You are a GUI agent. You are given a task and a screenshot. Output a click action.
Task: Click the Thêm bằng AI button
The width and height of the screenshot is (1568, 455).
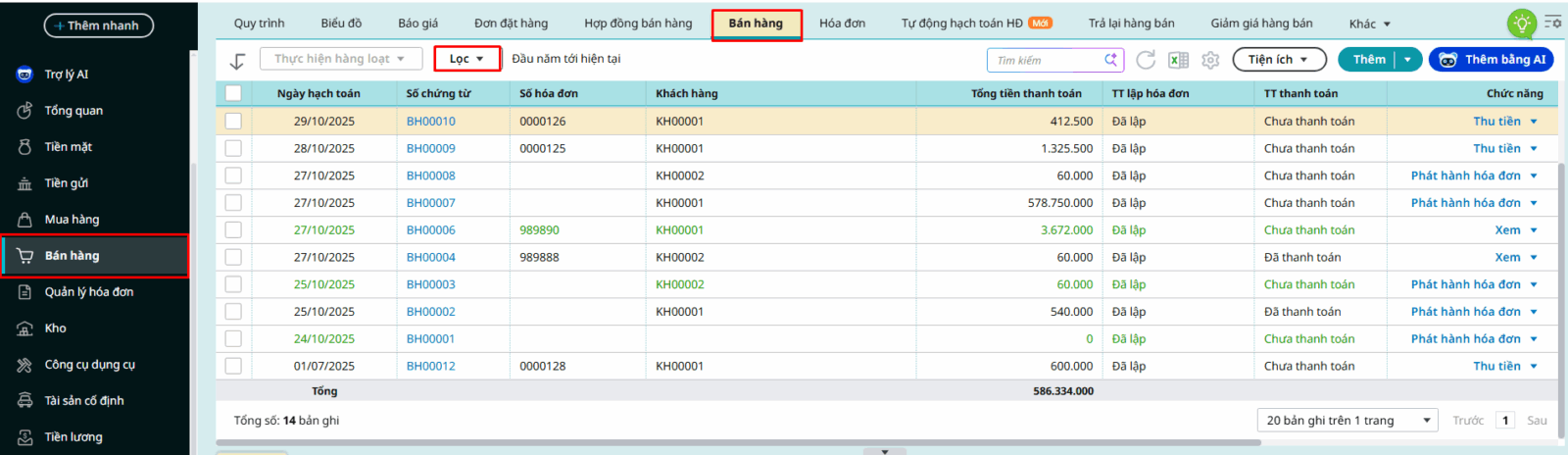pyautogui.click(x=1491, y=60)
